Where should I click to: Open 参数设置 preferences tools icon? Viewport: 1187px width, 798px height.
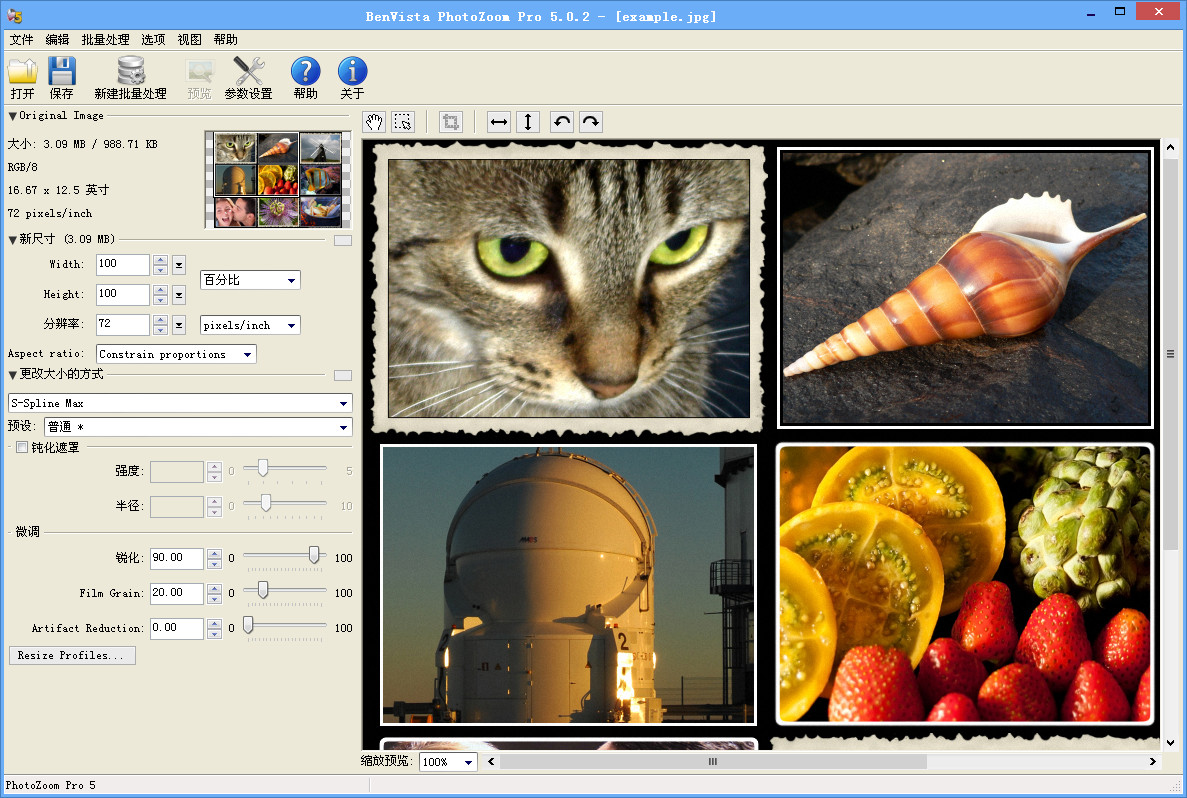tap(248, 78)
